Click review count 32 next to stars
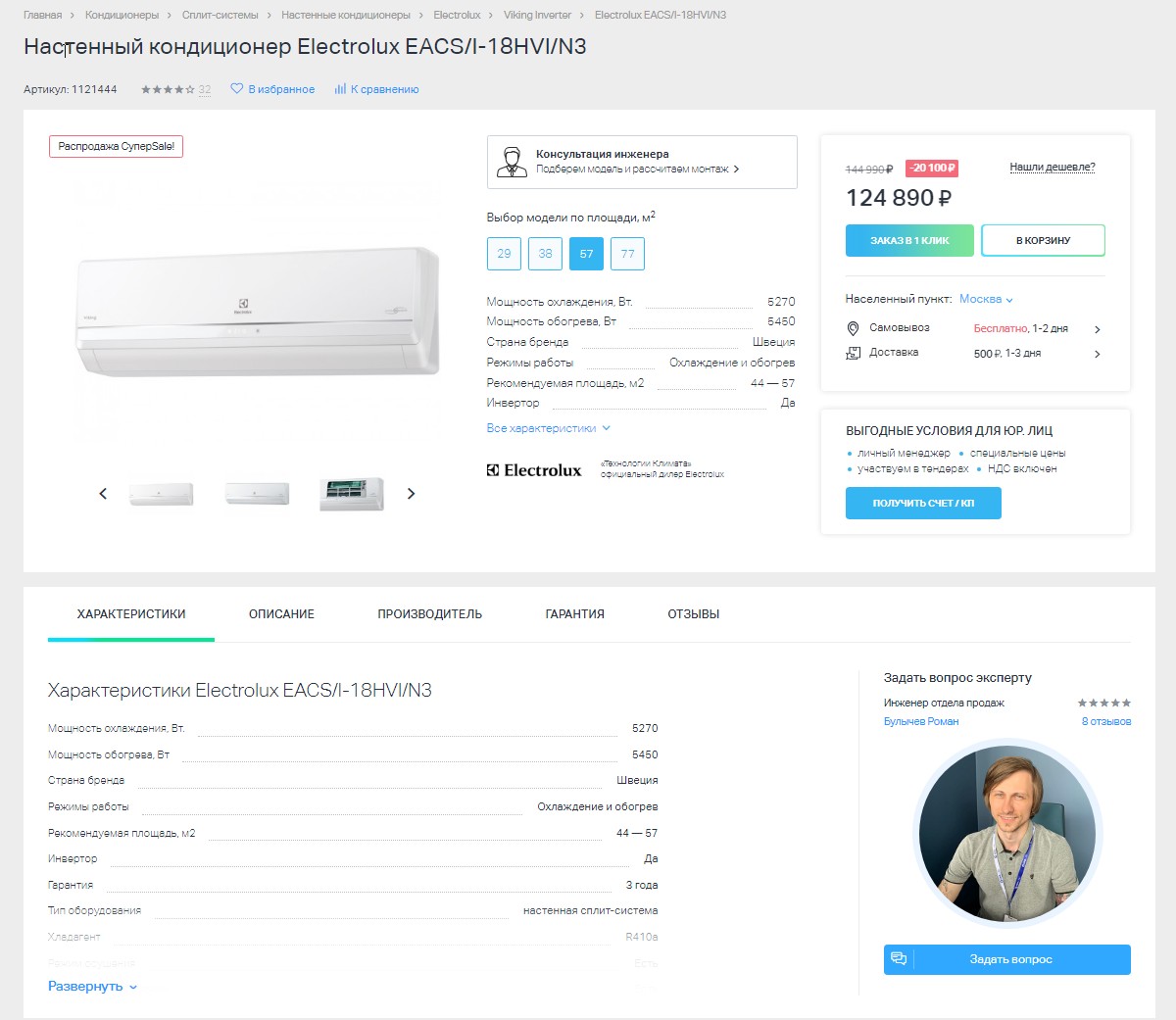The height and width of the screenshot is (1020, 1176). click(x=205, y=89)
